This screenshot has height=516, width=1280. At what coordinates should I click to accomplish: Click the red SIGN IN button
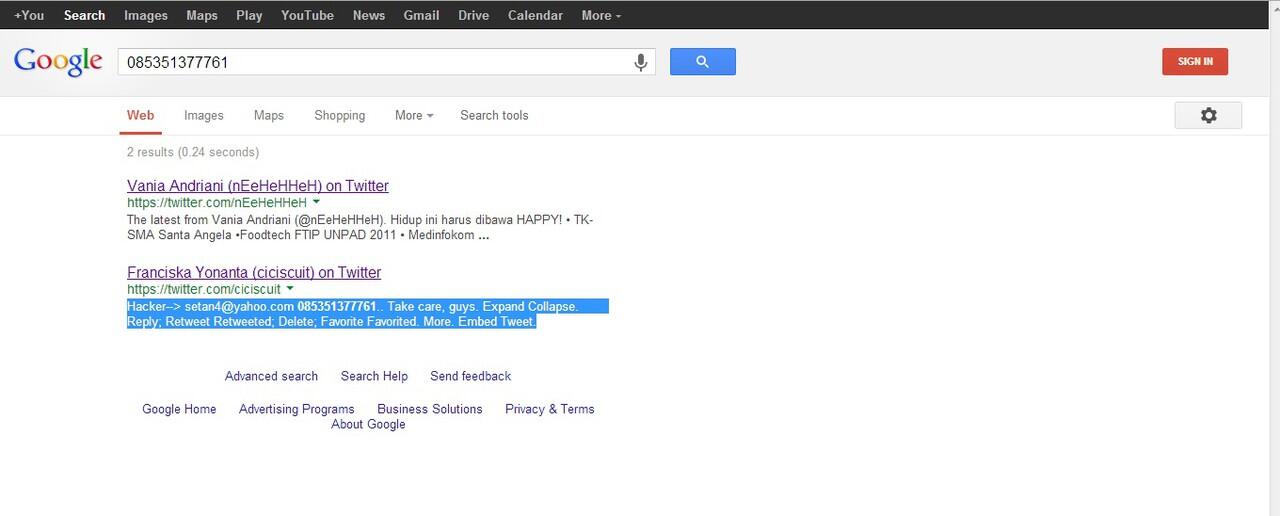tap(1195, 61)
